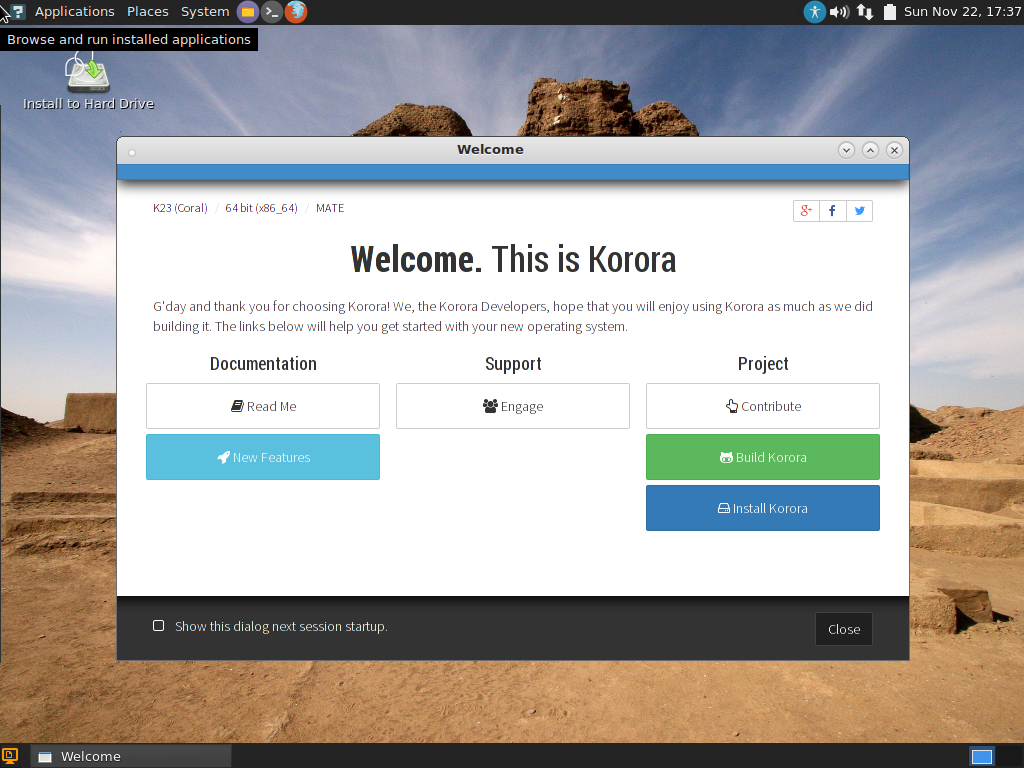Open the New Features page
This screenshot has width=1024, height=768.
click(263, 457)
